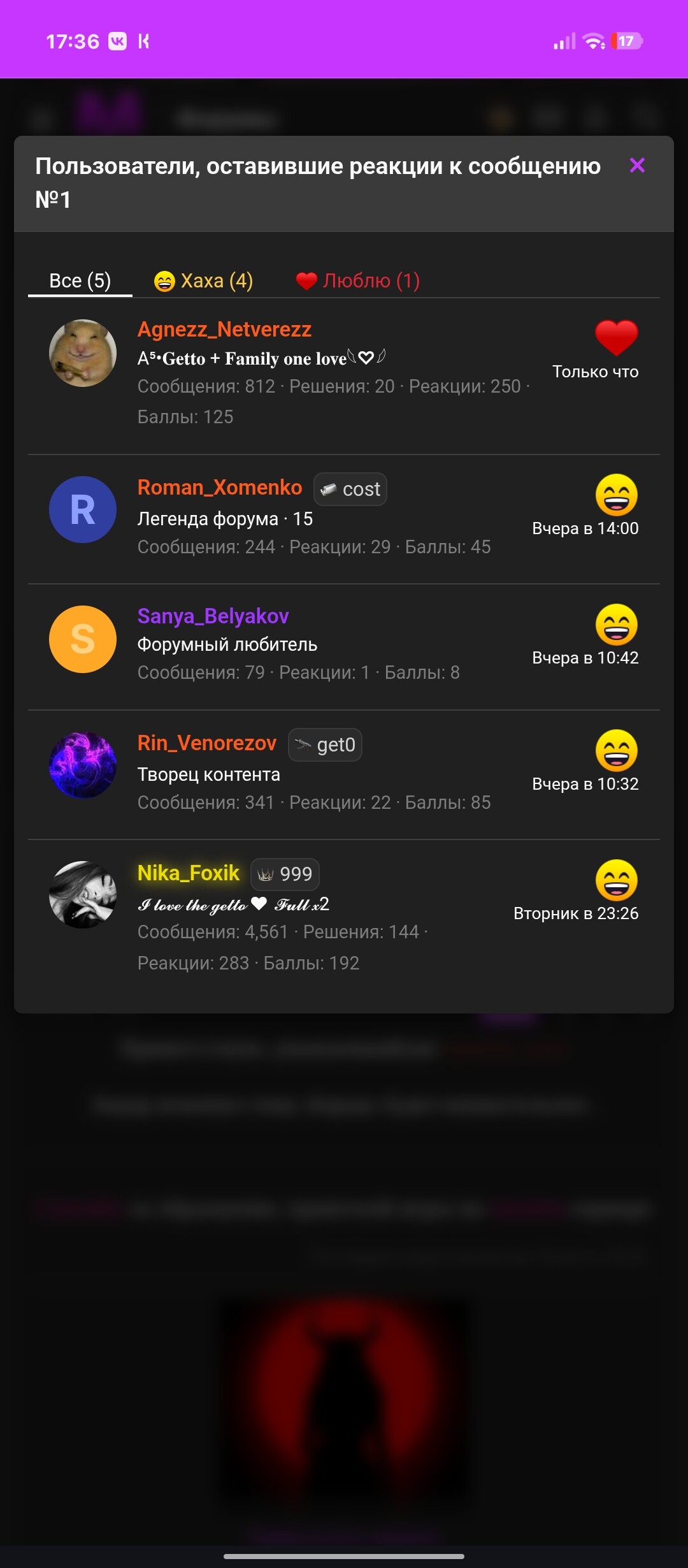Click the get0 badge beside Rin_Venorezov
Viewport: 688px width, 1568px height.
325,744
